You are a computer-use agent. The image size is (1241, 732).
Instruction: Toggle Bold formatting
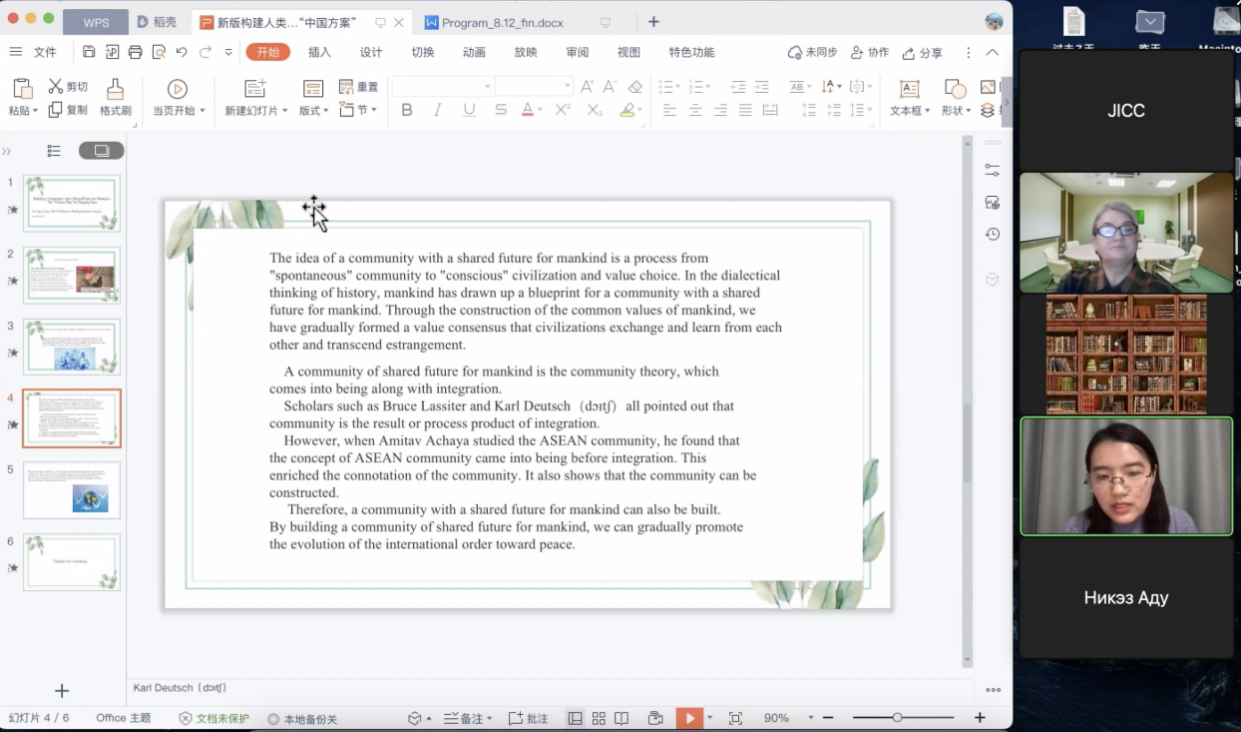(407, 110)
